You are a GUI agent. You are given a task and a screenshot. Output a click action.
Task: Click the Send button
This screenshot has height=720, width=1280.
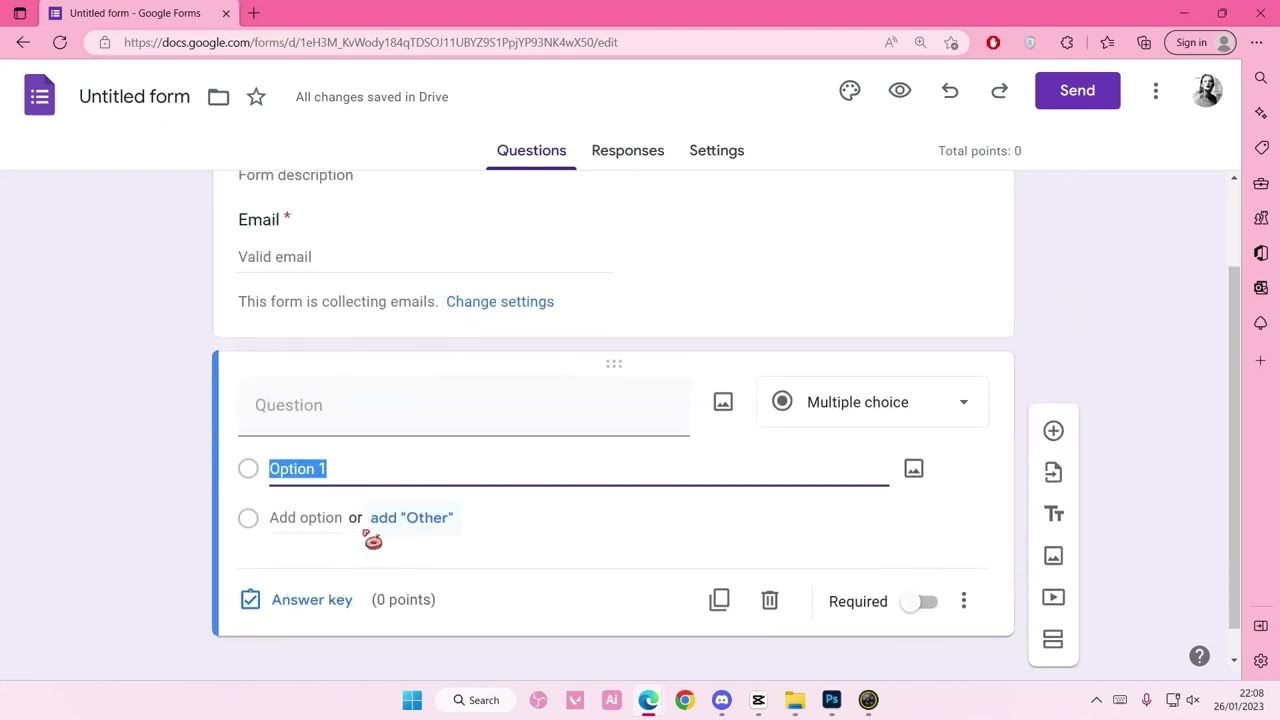pyautogui.click(x=1077, y=90)
